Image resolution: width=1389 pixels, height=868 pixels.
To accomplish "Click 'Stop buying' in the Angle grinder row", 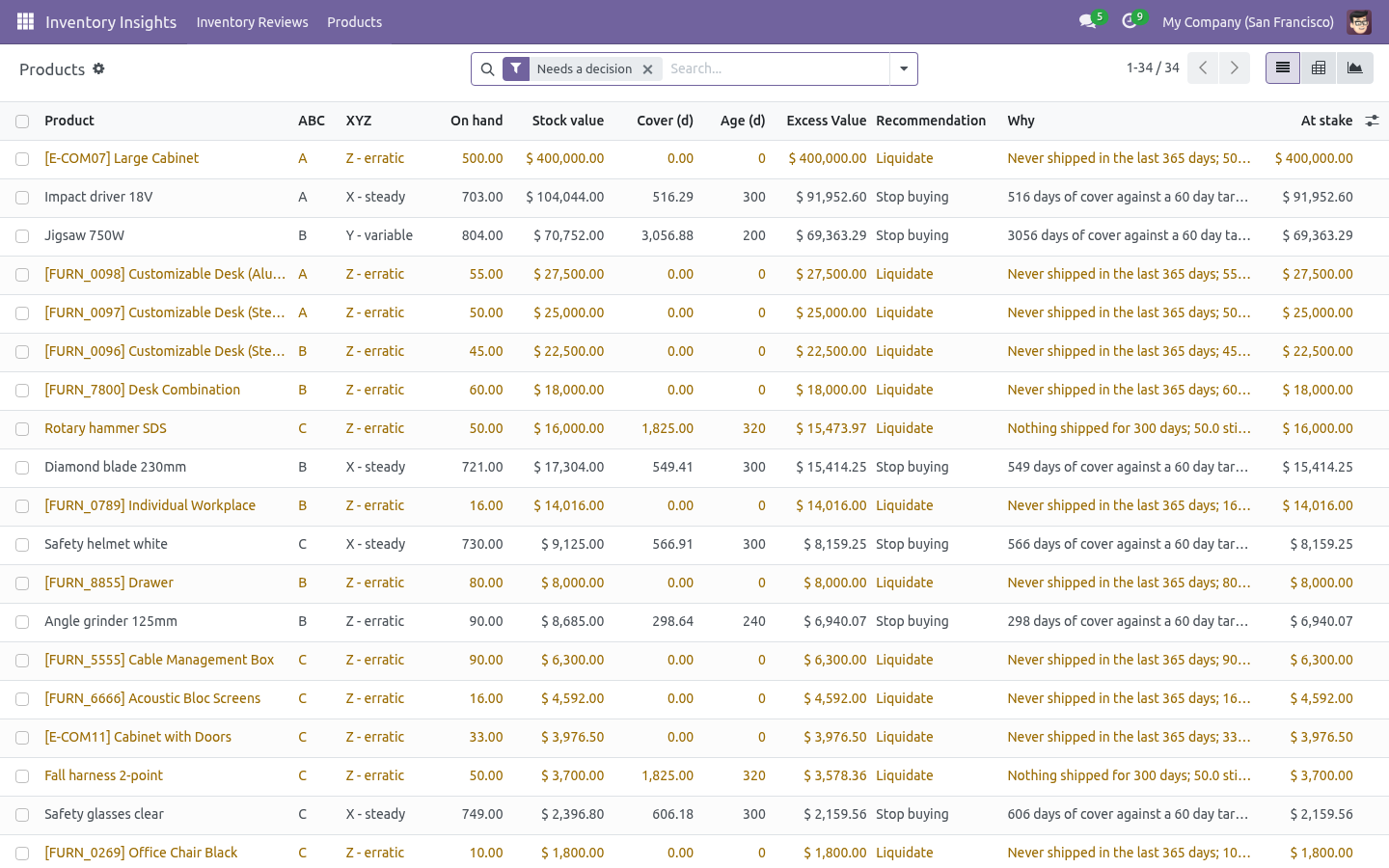I will click(x=912, y=621).
